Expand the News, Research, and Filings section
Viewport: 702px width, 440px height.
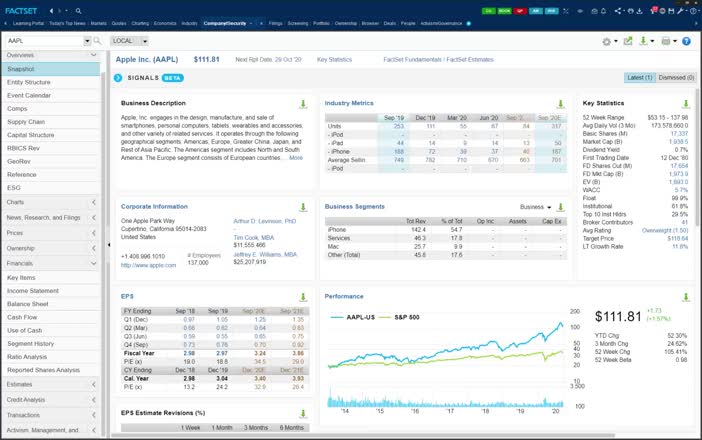pos(94,218)
